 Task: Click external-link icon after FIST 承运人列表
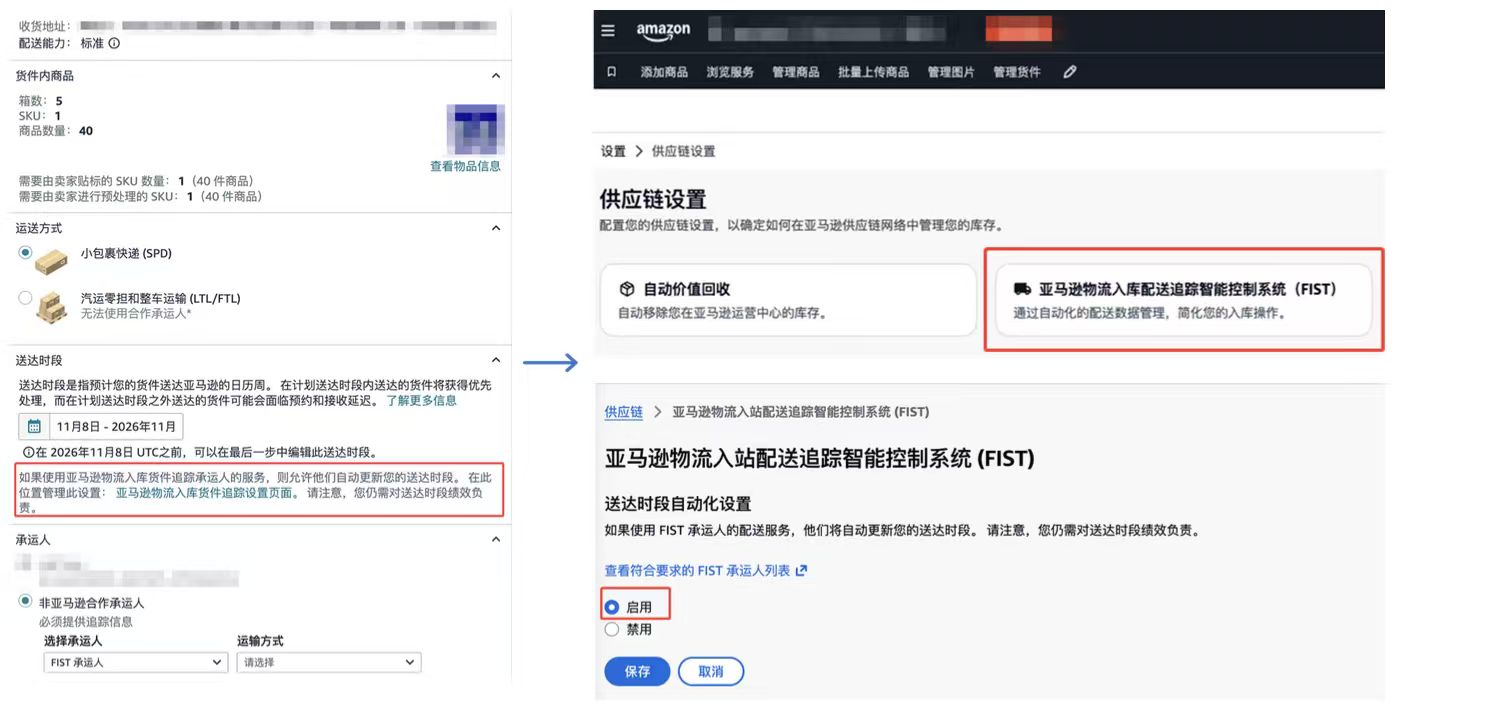(801, 571)
